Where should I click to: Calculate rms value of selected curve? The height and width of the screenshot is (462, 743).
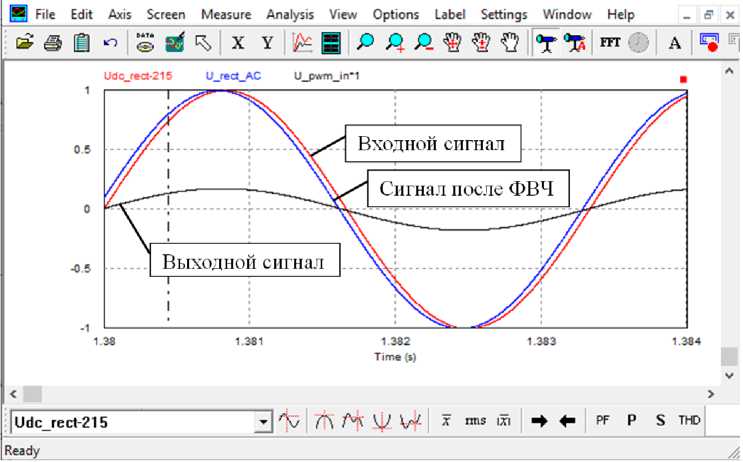click(475, 421)
